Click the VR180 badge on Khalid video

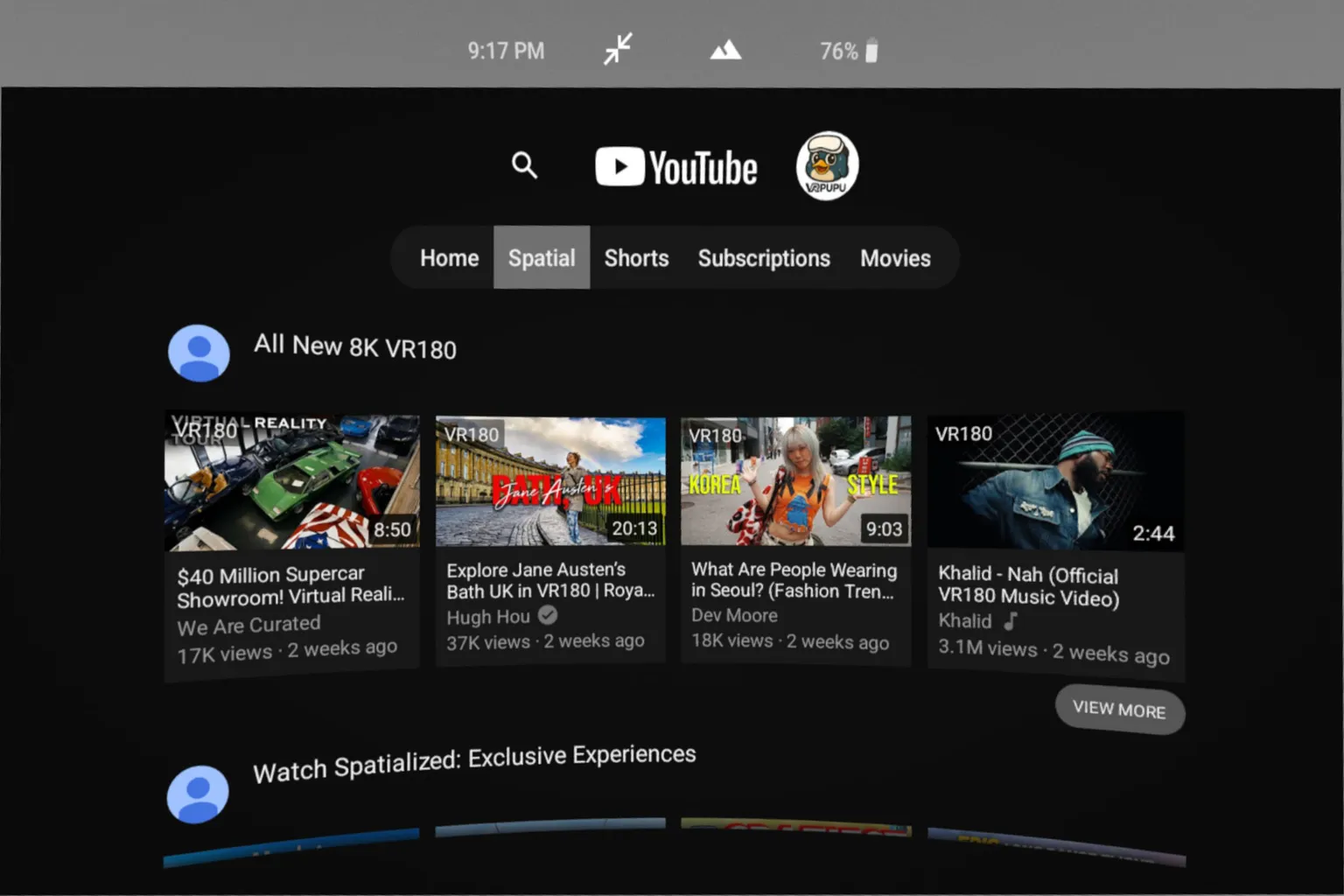click(963, 434)
